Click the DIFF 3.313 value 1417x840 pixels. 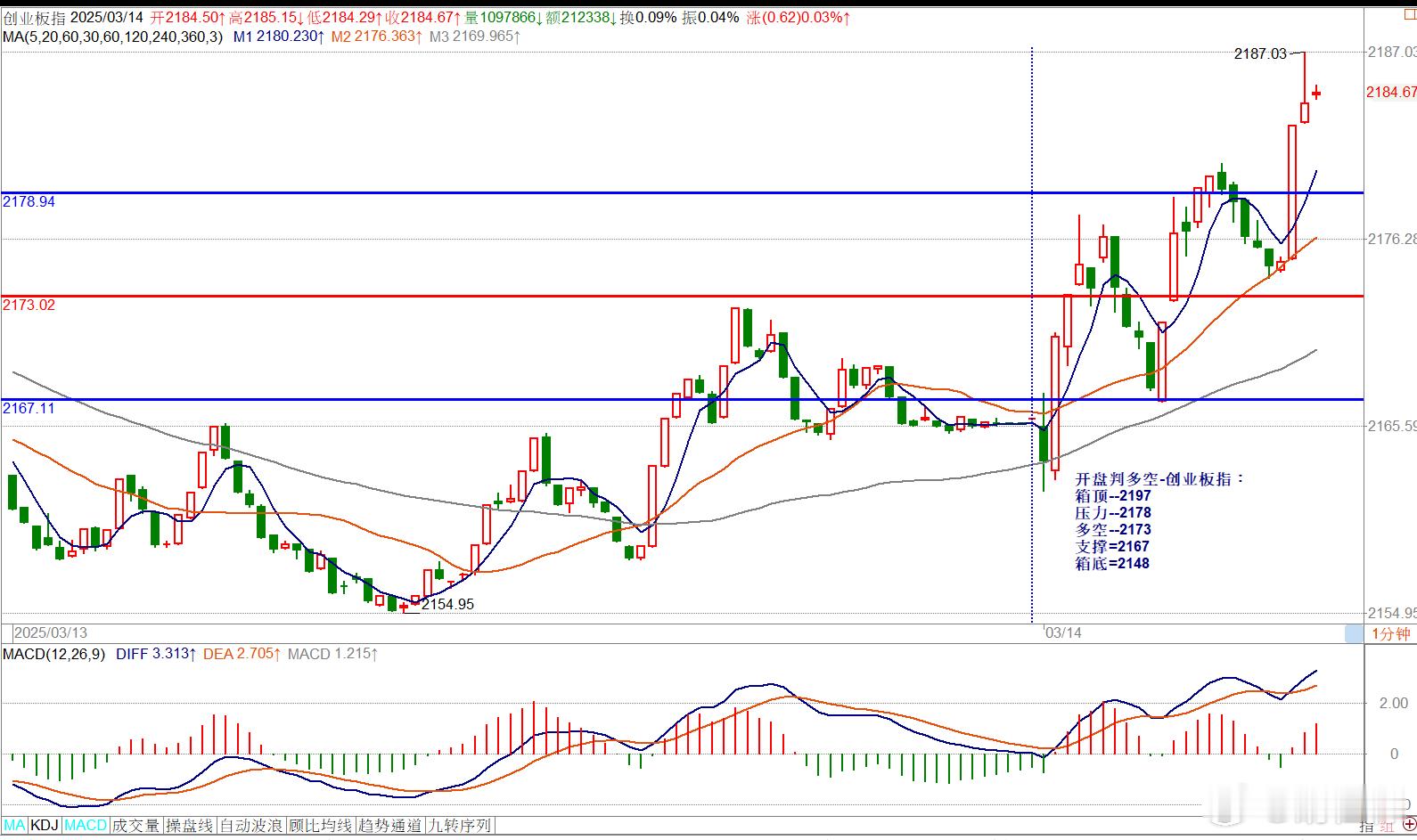(155, 654)
